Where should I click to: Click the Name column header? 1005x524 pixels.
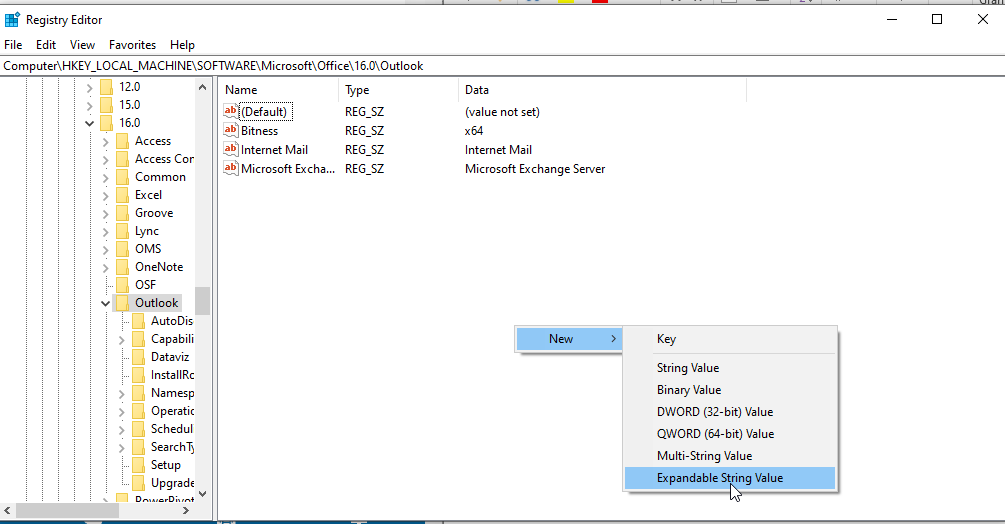278,90
